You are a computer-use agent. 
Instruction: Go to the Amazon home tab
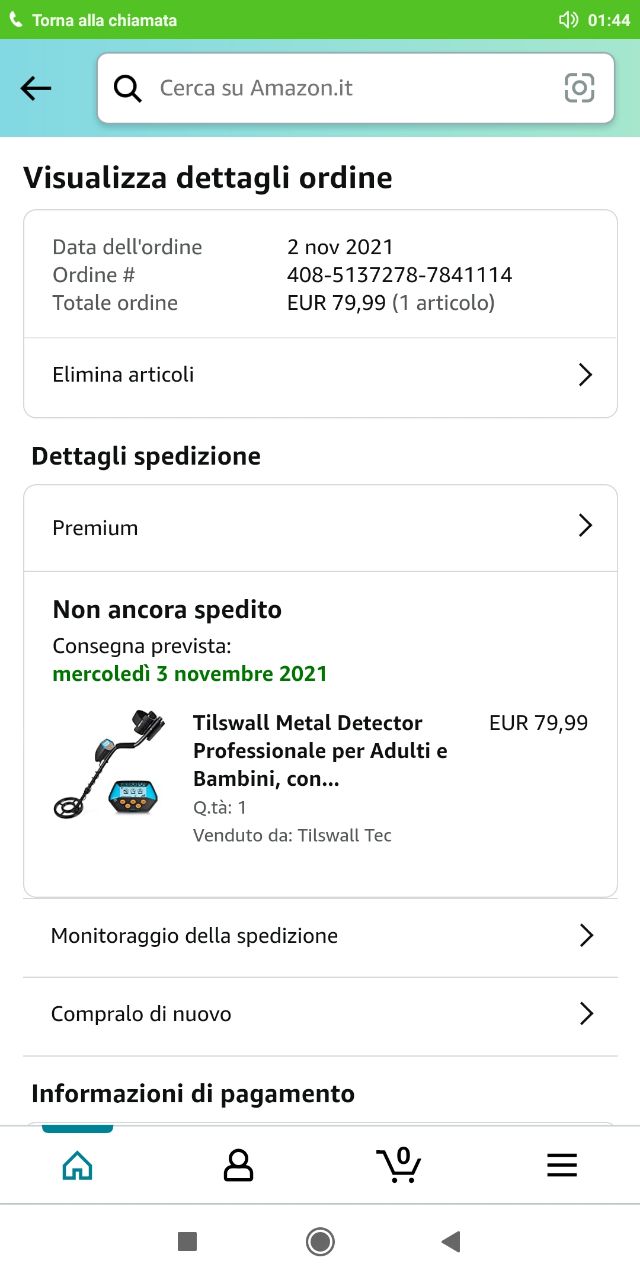click(77, 1165)
